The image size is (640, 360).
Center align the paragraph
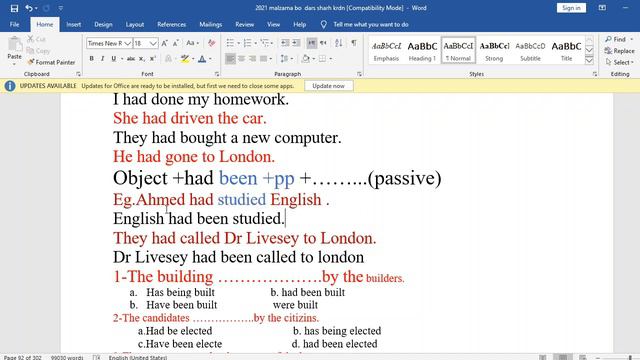[242, 59]
